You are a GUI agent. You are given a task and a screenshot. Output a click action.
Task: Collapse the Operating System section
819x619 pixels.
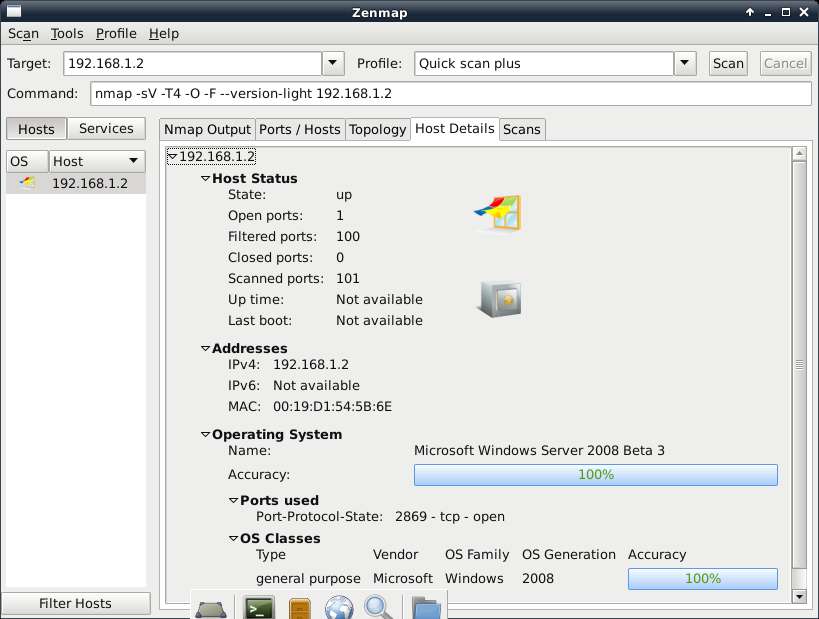206,434
